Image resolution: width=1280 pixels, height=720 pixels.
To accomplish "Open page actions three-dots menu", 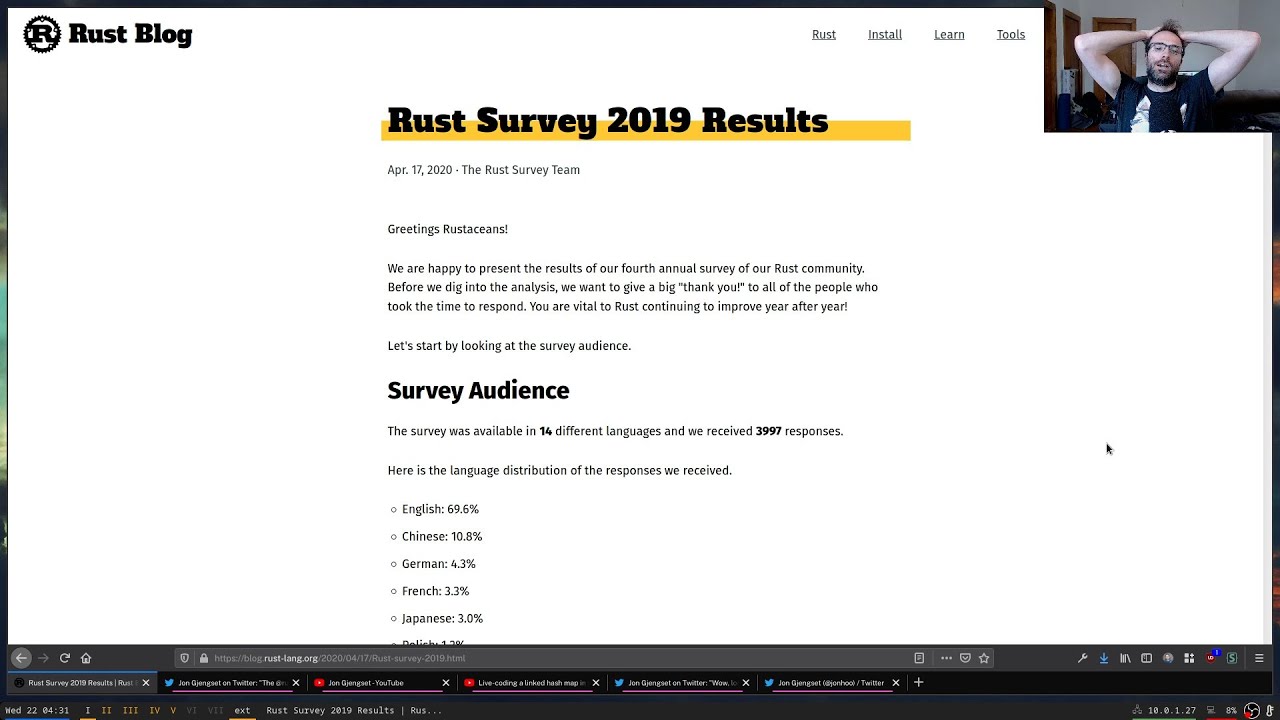I will coord(946,658).
